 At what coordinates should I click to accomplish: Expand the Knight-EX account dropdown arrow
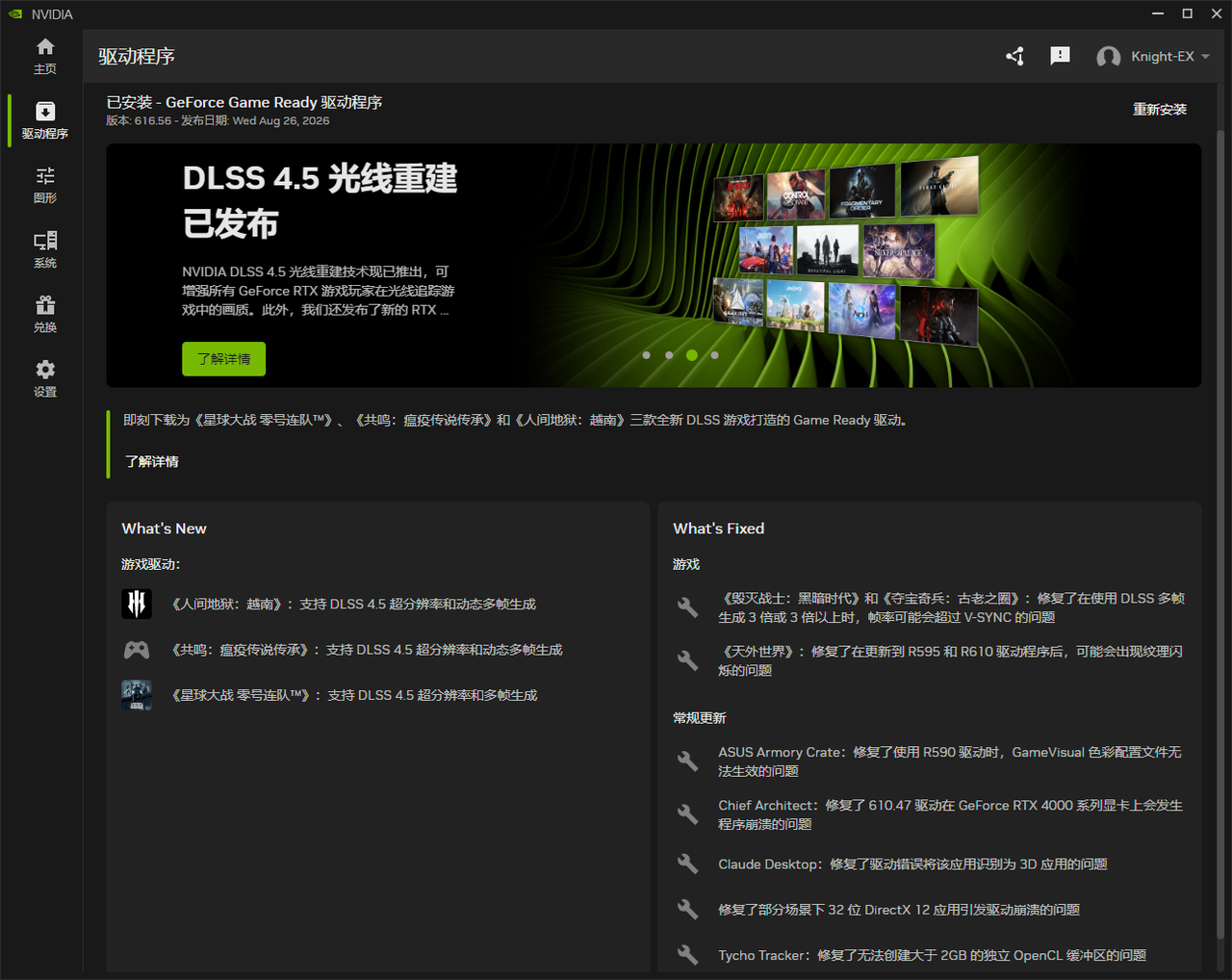[x=1205, y=57]
